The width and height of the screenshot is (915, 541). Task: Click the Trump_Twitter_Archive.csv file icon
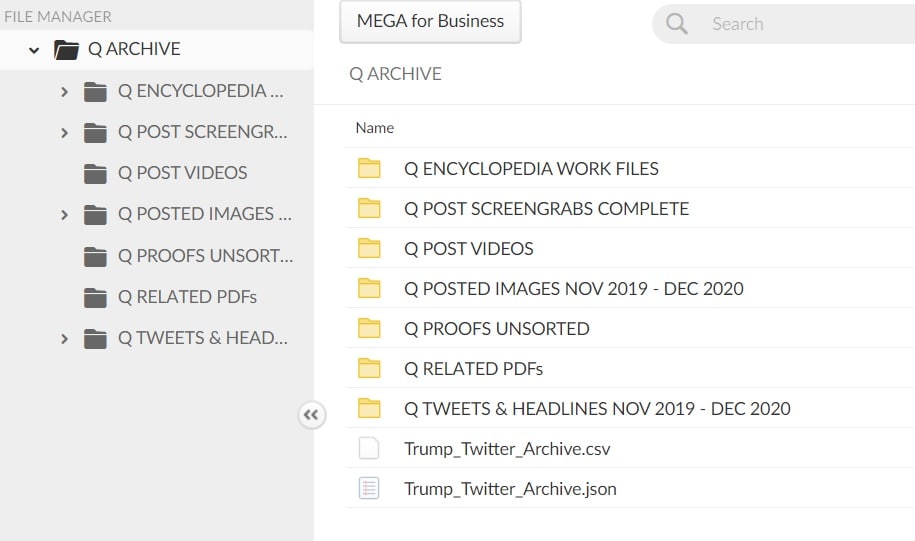coord(369,449)
